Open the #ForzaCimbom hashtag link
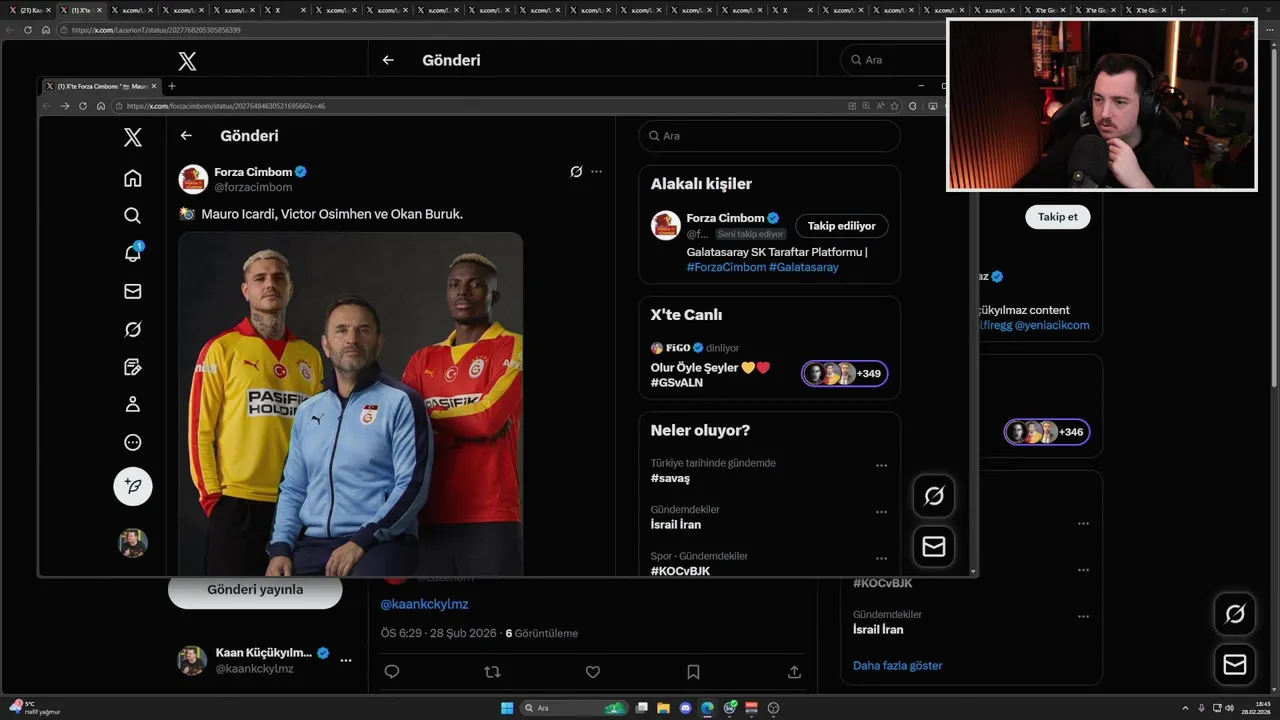This screenshot has height=720, width=1280. [x=726, y=267]
